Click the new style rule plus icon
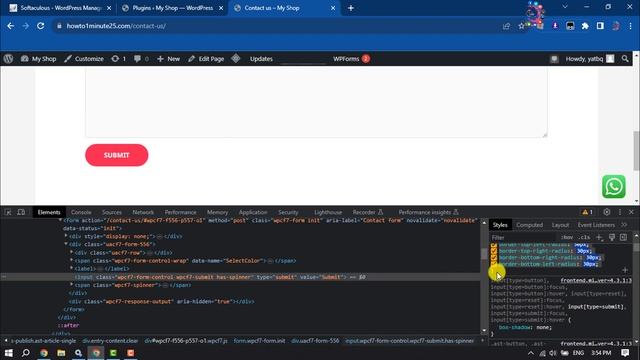Viewport: 640px width, 360px height. click(x=600, y=237)
